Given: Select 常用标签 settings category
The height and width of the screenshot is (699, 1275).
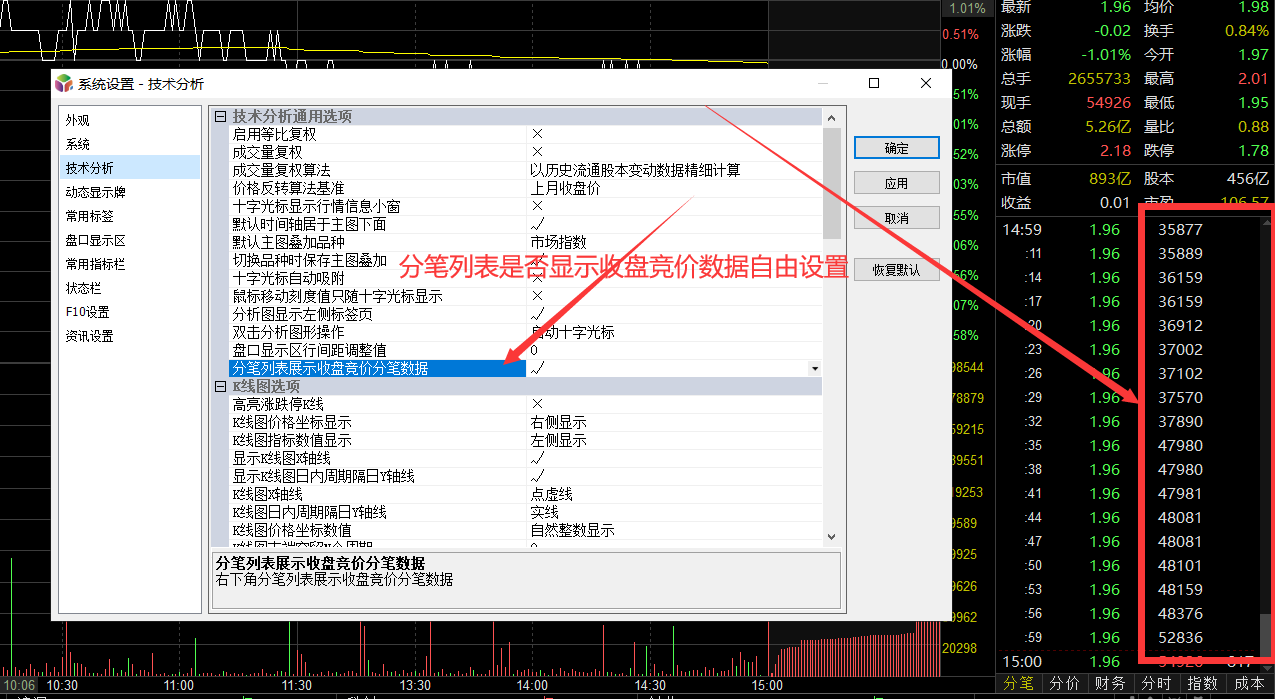Looking at the screenshot, I should pyautogui.click(x=129, y=216).
